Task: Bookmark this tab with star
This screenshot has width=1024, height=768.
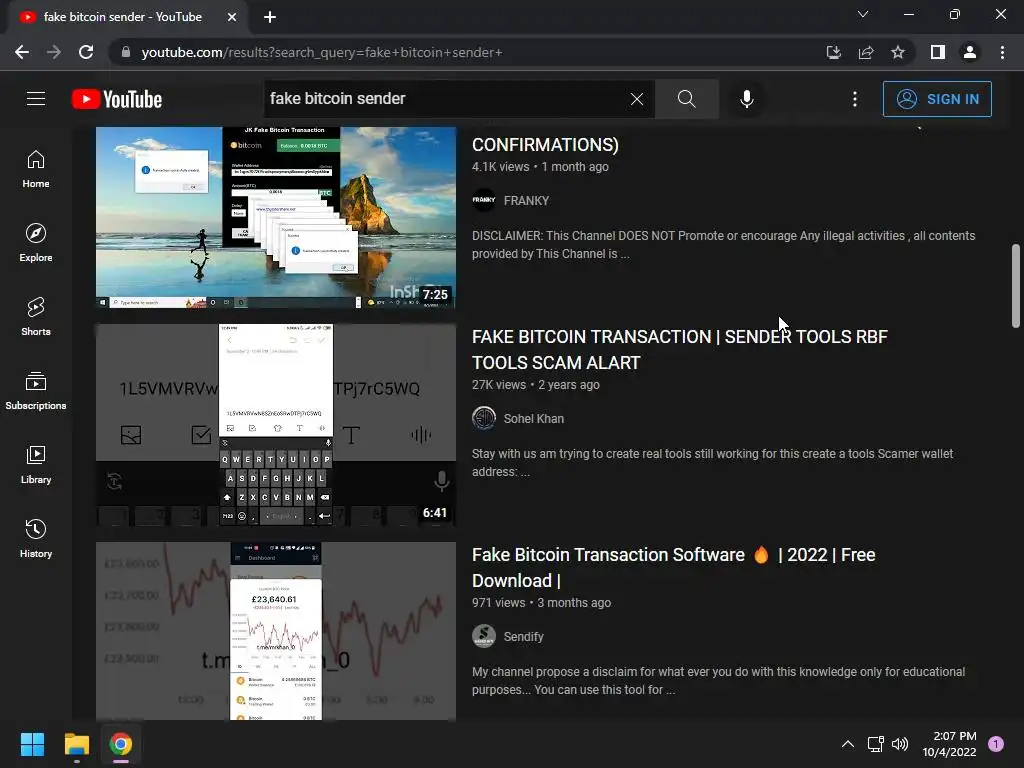Action: click(898, 52)
